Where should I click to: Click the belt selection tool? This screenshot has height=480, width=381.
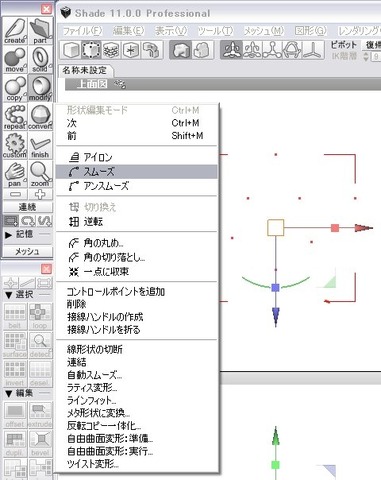click(x=15, y=316)
